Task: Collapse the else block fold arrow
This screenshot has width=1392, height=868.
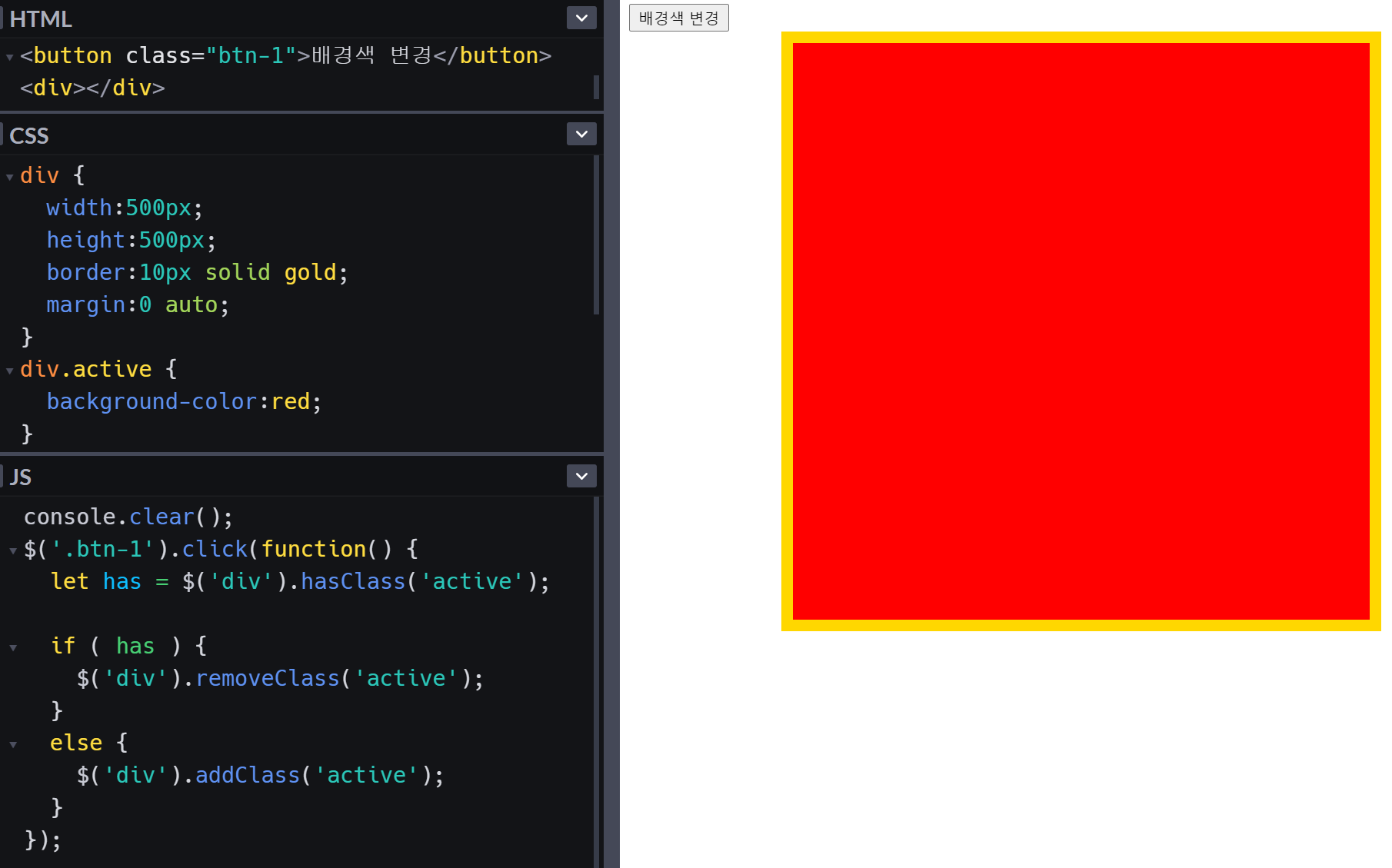Action: tap(13, 744)
